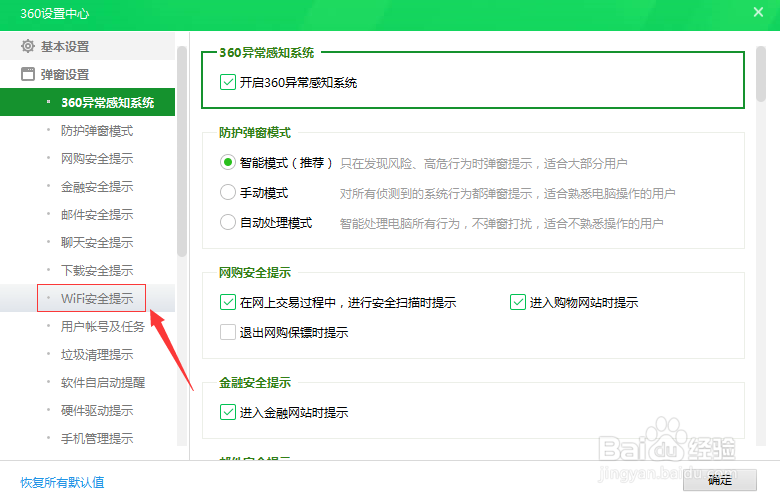Image resolution: width=780 pixels, height=500 pixels.
Task: Open 邮件安全提示 sidebar item
Action: 97,214
